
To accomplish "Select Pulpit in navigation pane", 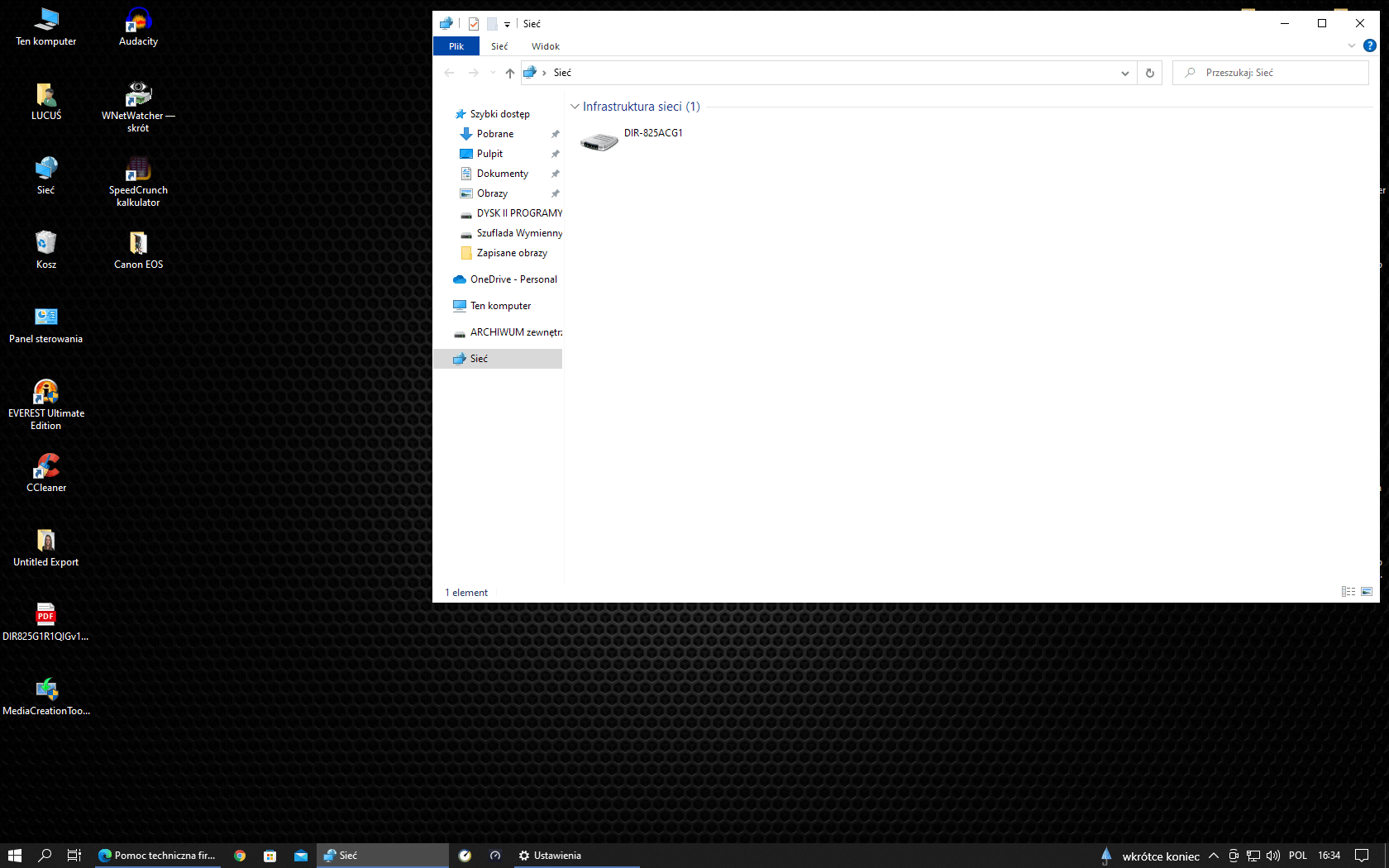I will pos(499,154).
